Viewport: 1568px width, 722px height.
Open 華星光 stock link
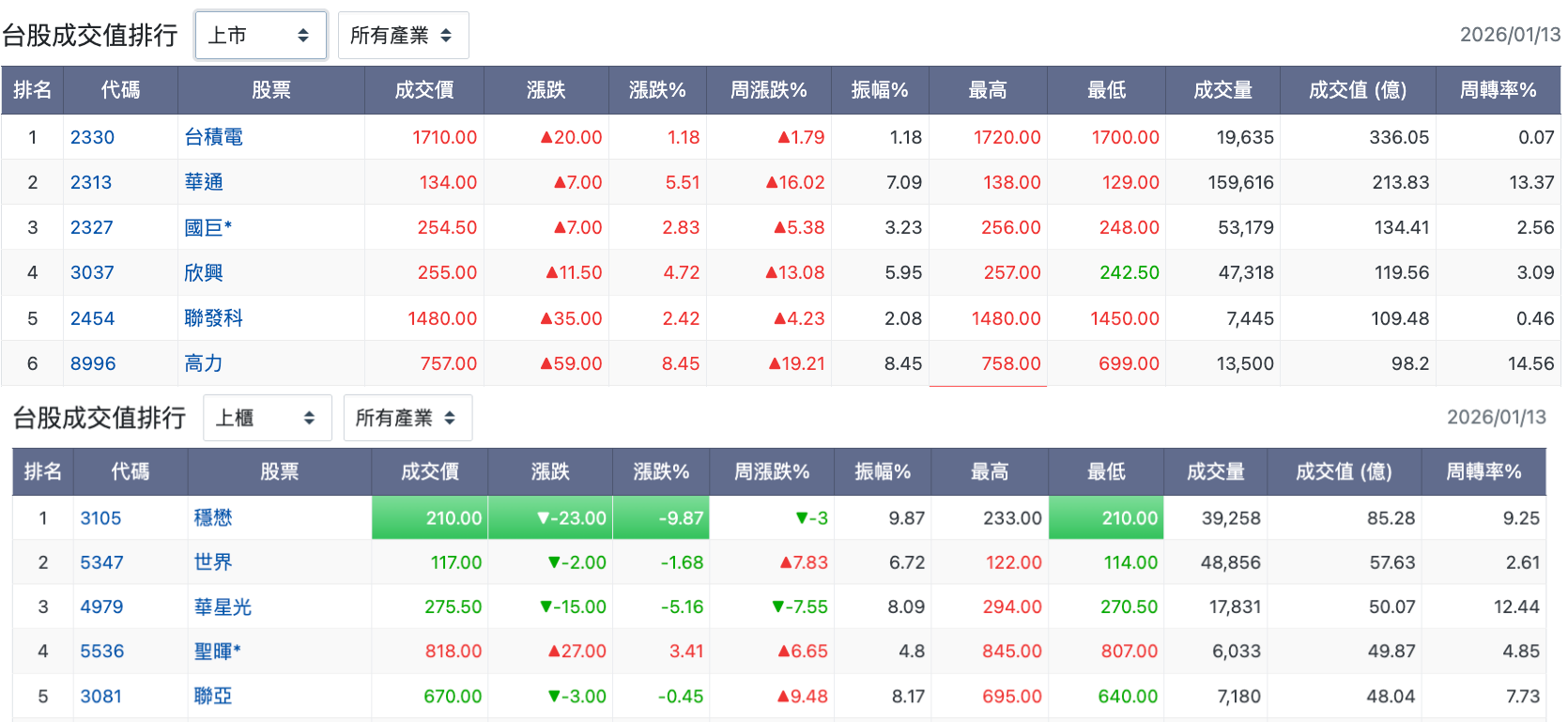pos(223,607)
